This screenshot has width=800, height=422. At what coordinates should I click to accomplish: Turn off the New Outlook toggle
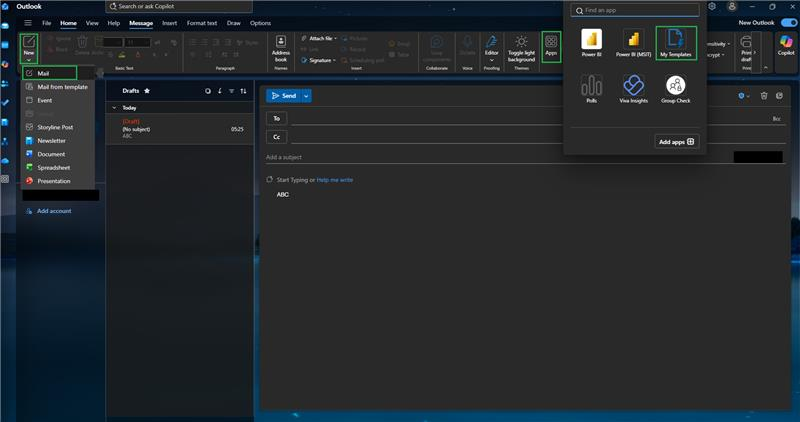(x=788, y=22)
